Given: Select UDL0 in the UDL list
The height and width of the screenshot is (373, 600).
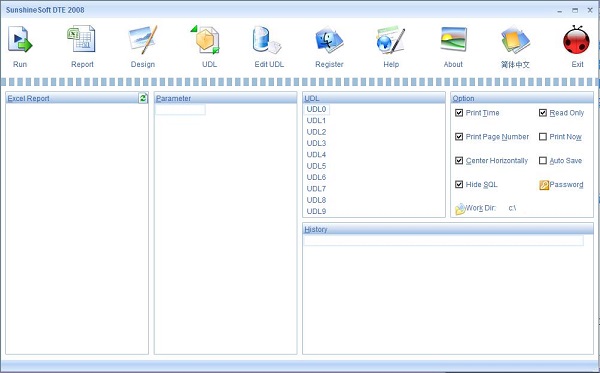Looking at the screenshot, I should coord(316,109).
